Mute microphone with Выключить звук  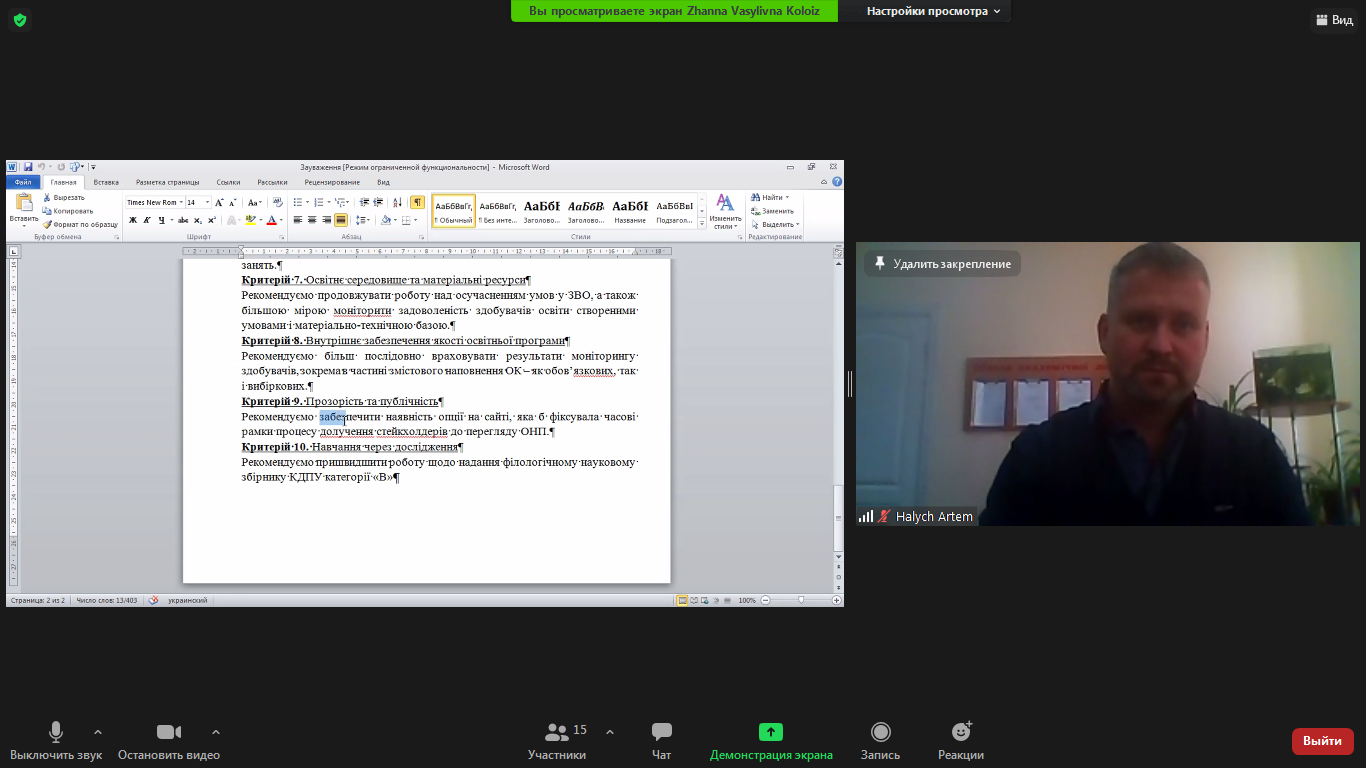tap(56, 742)
